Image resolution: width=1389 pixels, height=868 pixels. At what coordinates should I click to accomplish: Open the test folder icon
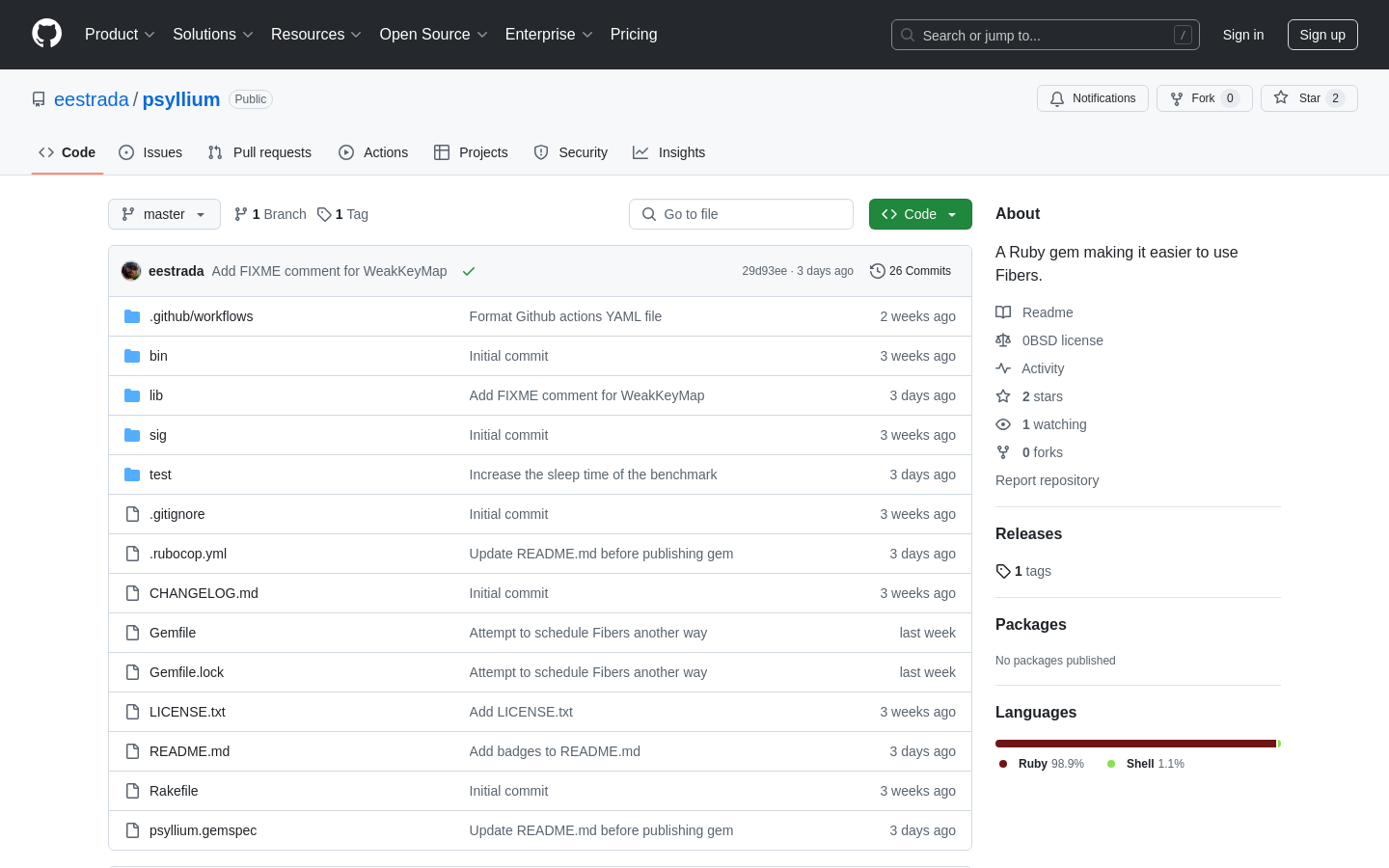tap(132, 475)
